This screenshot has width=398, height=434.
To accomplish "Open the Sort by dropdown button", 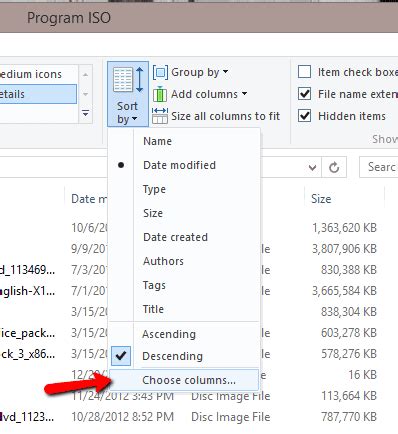I will [128, 94].
